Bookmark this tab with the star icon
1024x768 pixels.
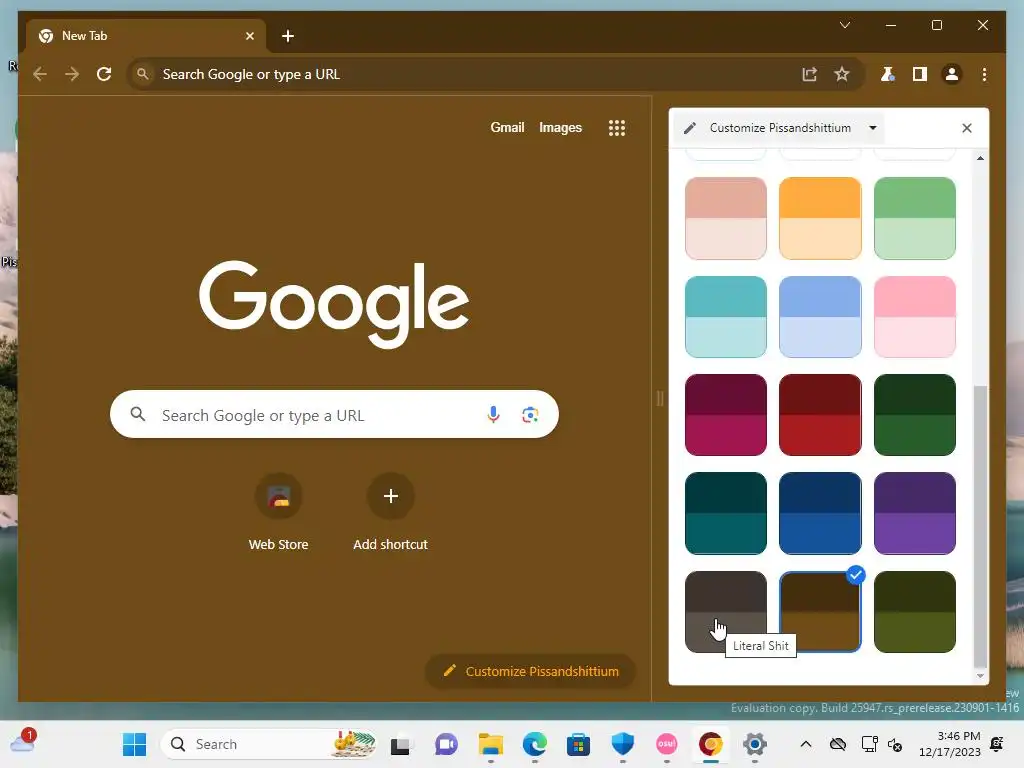(842, 74)
